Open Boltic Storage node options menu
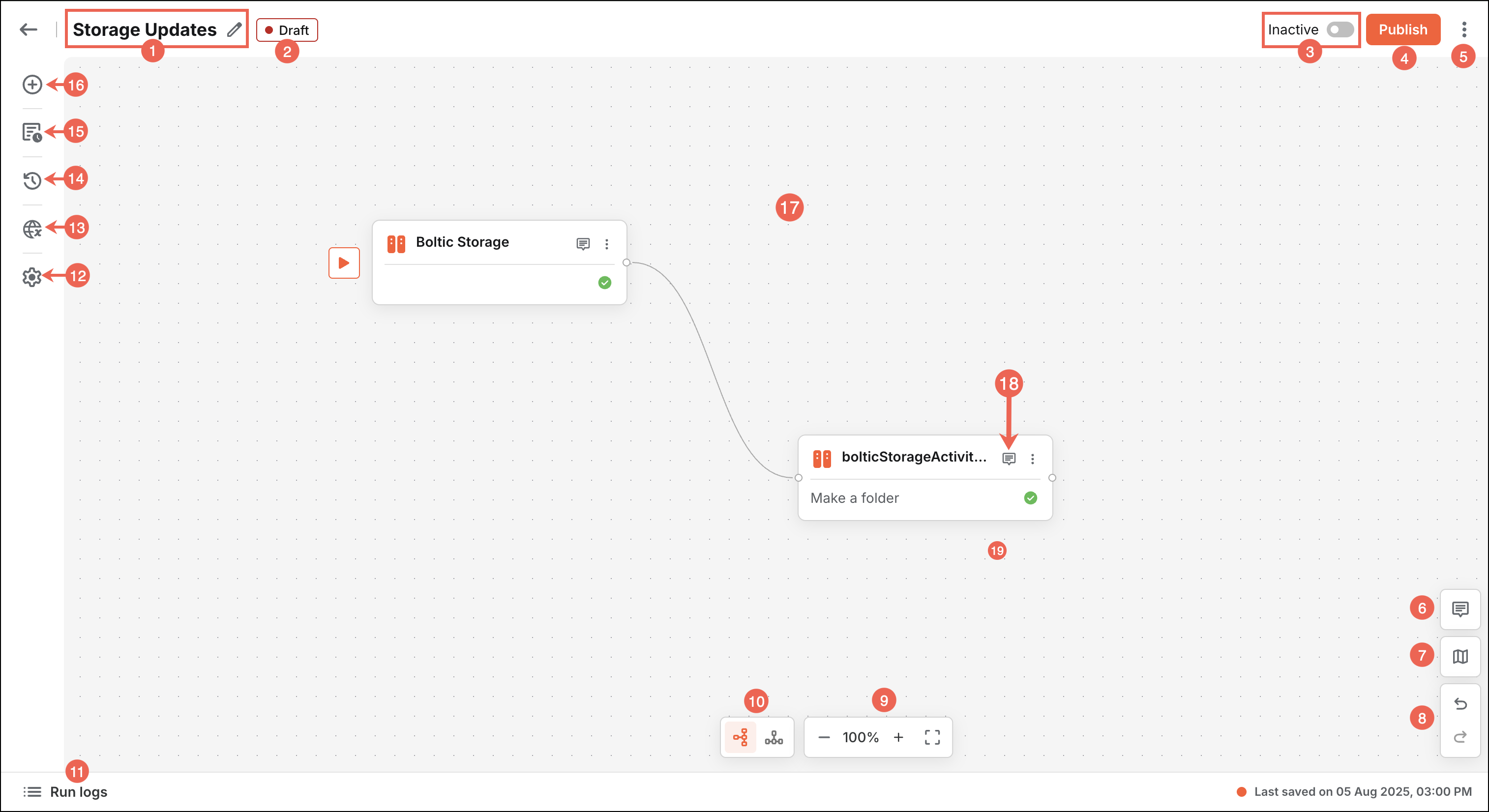The width and height of the screenshot is (1489, 812). click(x=606, y=244)
